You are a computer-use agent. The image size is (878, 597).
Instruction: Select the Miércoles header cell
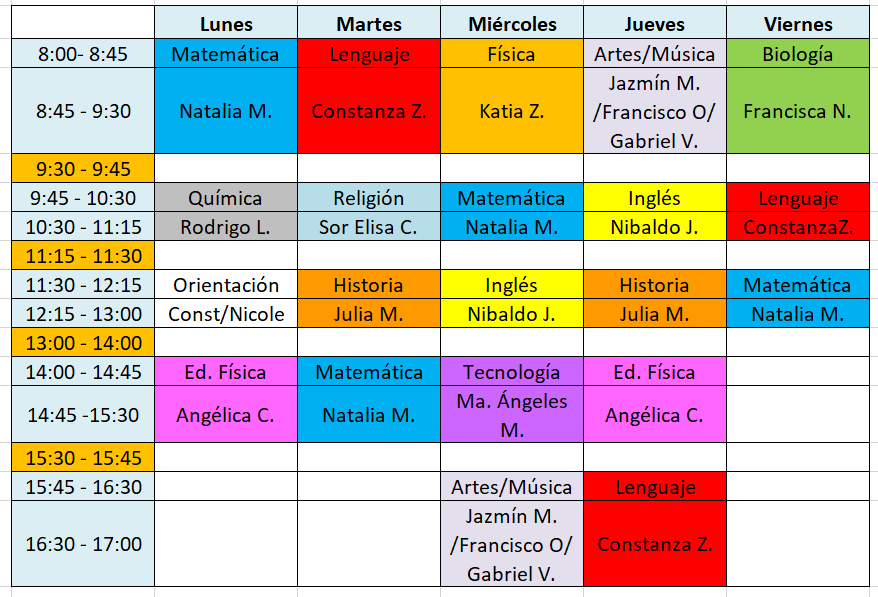click(511, 24)
